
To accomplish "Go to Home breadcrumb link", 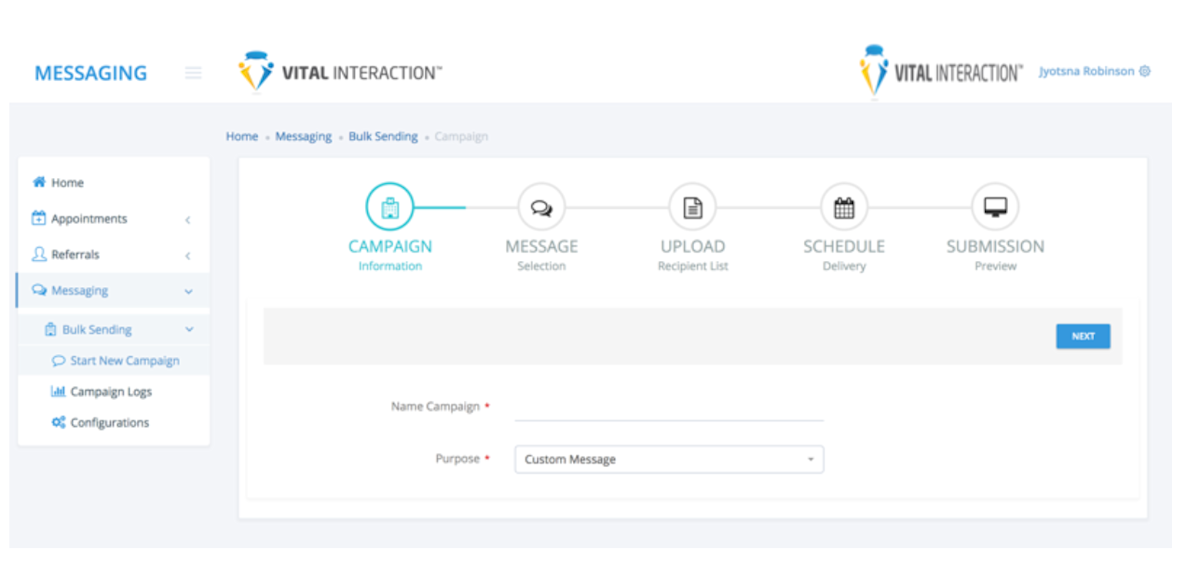I will pyautogui.click(x=242, y=136).
